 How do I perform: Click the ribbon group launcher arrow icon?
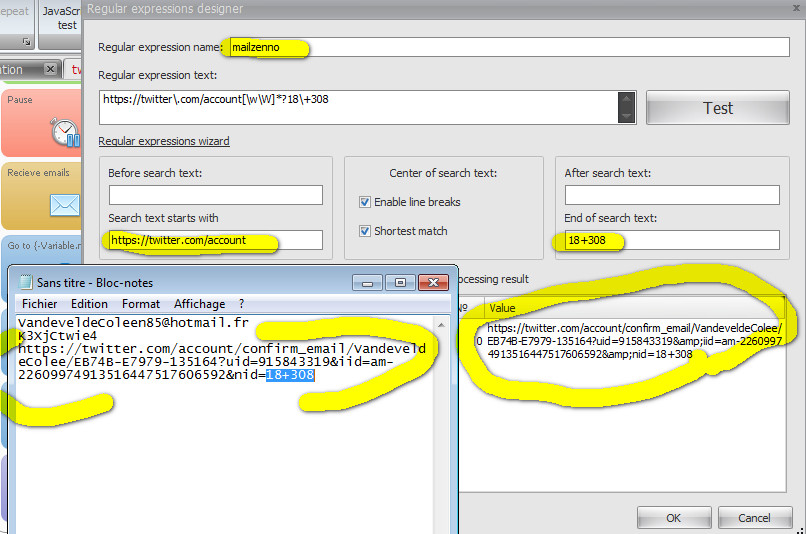tap(27, 42)
